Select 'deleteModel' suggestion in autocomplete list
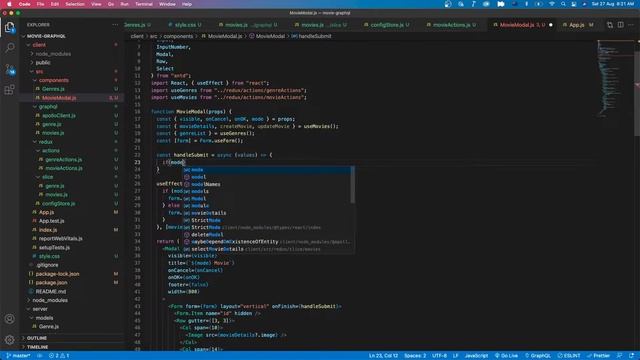The image size is (640, 360). (x=268, y=235)
